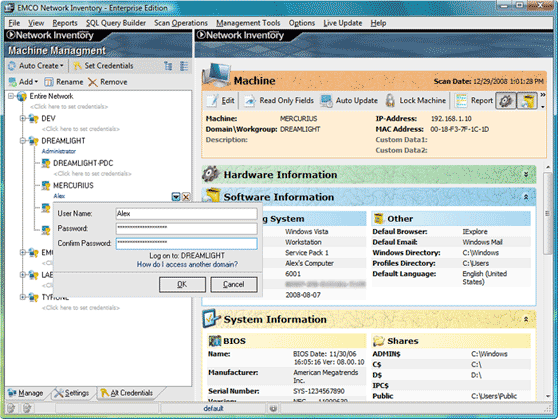Click the Shares folder icon
Screen dimensions: 558x419
coord(378,341)
